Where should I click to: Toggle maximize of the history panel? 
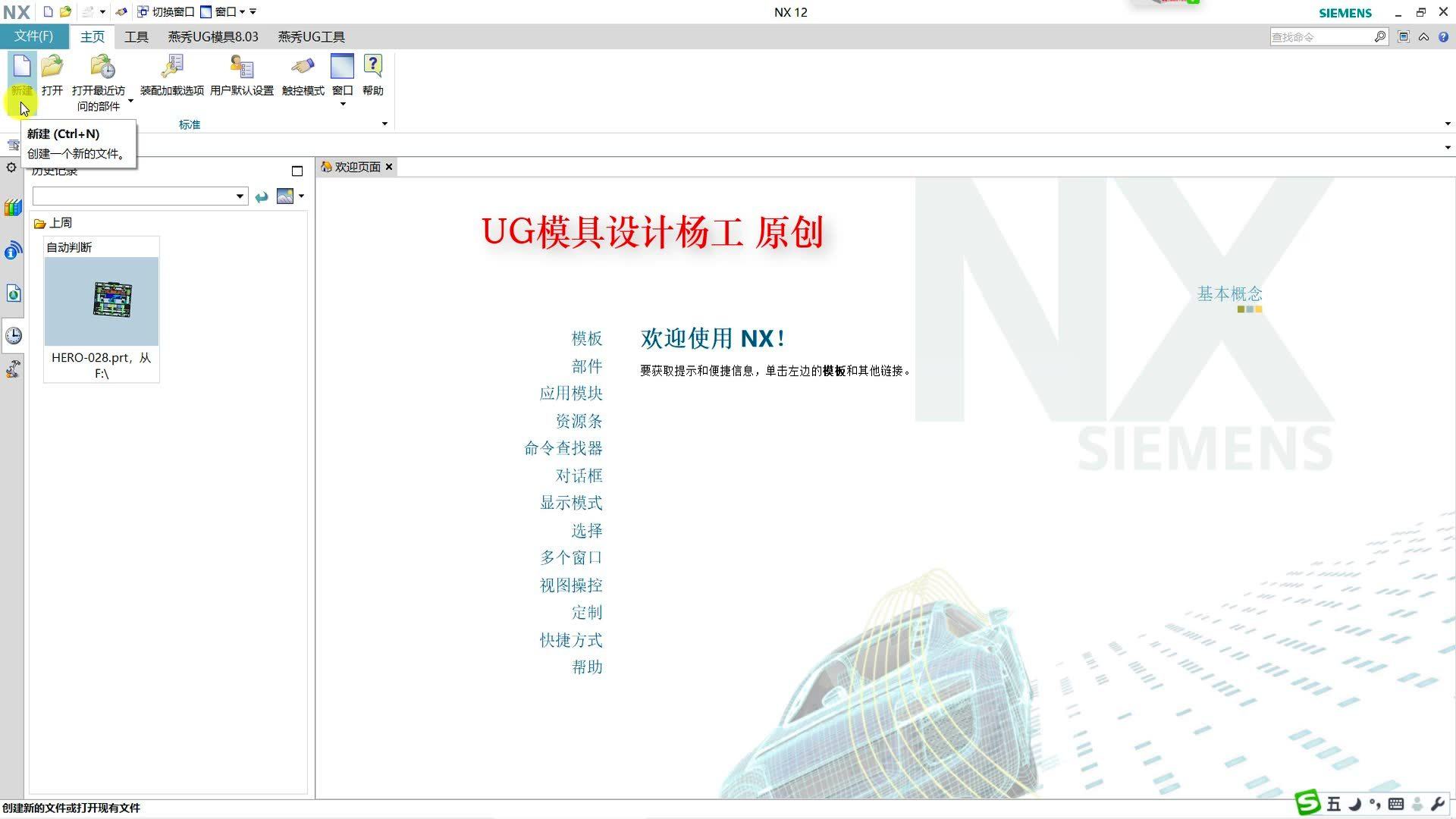(297, 171)
